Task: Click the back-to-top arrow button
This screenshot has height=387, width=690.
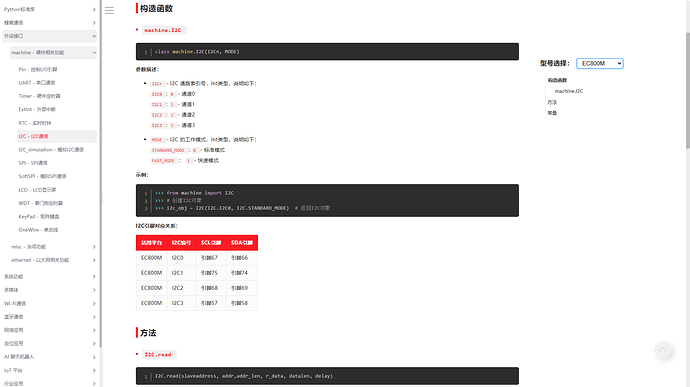Action: [663, 350]
